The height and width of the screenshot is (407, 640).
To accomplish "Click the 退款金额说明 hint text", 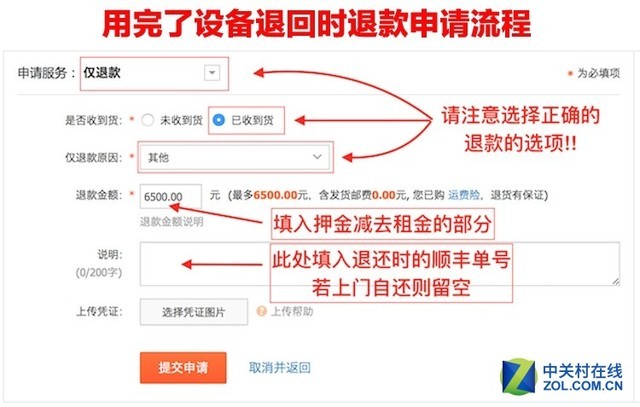I will coord(171,222).
